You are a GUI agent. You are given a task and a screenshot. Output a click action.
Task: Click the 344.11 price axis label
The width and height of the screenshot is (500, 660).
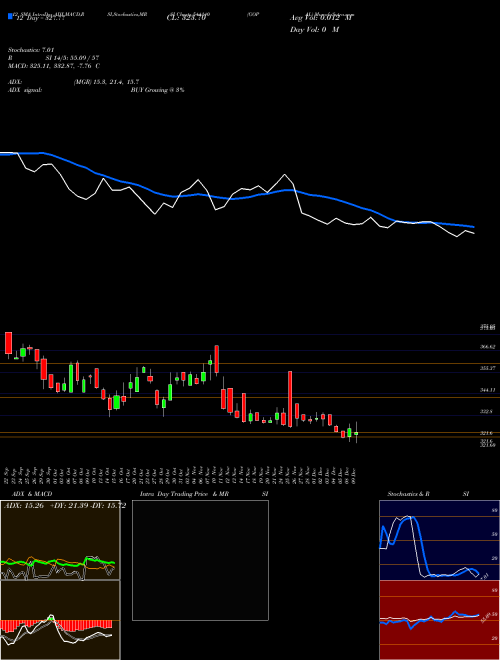pyautogui.click(x=487, y=390)
